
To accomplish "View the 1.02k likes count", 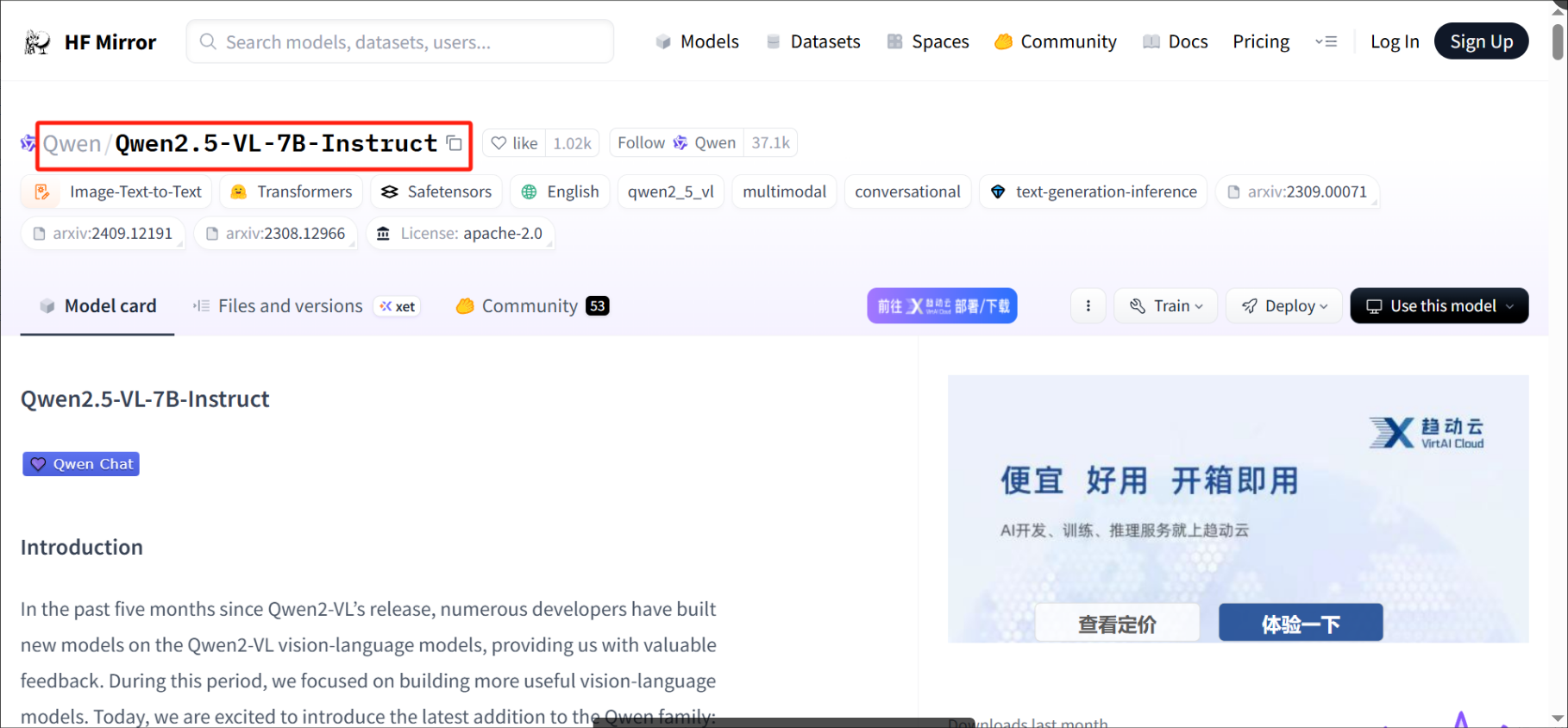I will click(572, 143).
